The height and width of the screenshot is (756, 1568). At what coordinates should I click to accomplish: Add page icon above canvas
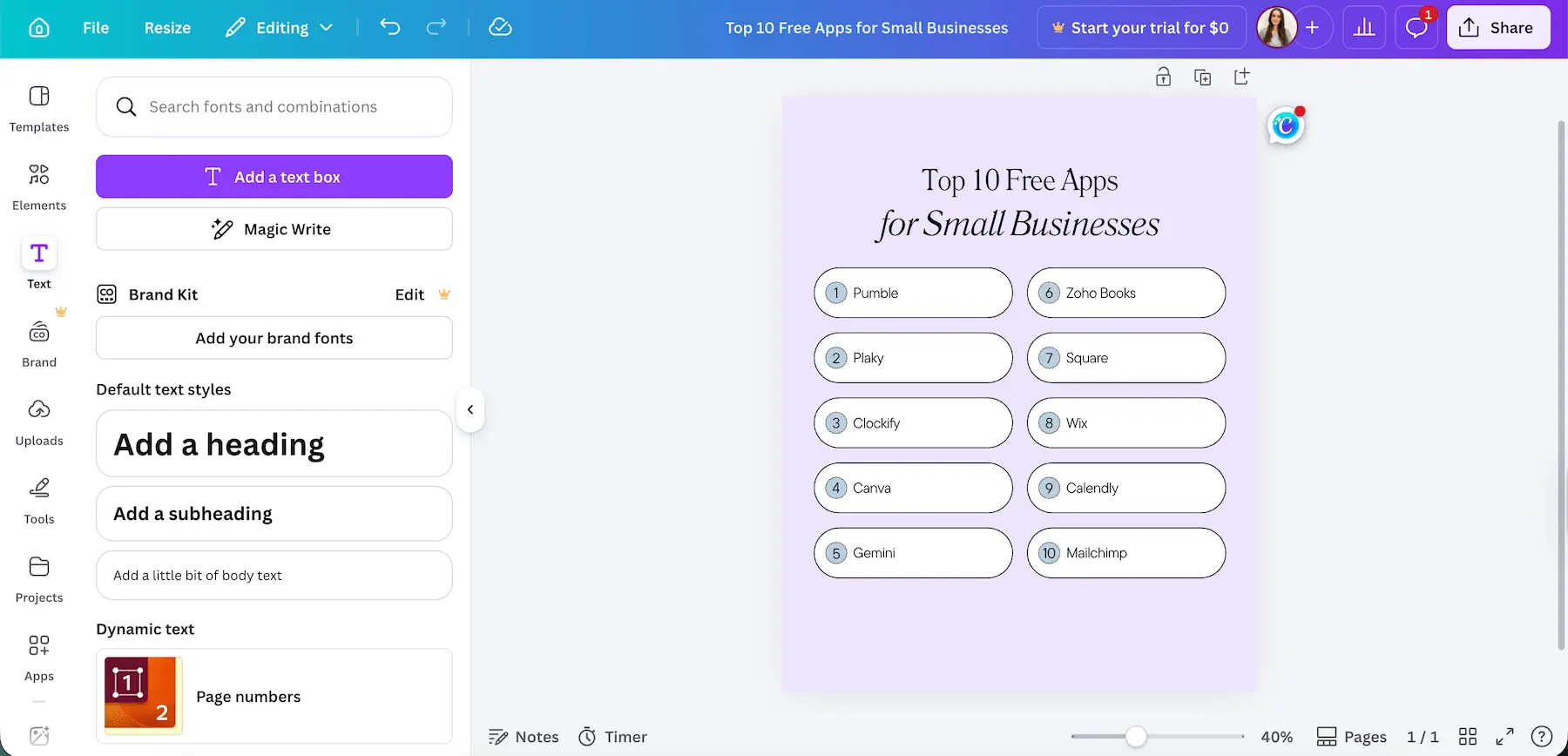pos(1242,77)
